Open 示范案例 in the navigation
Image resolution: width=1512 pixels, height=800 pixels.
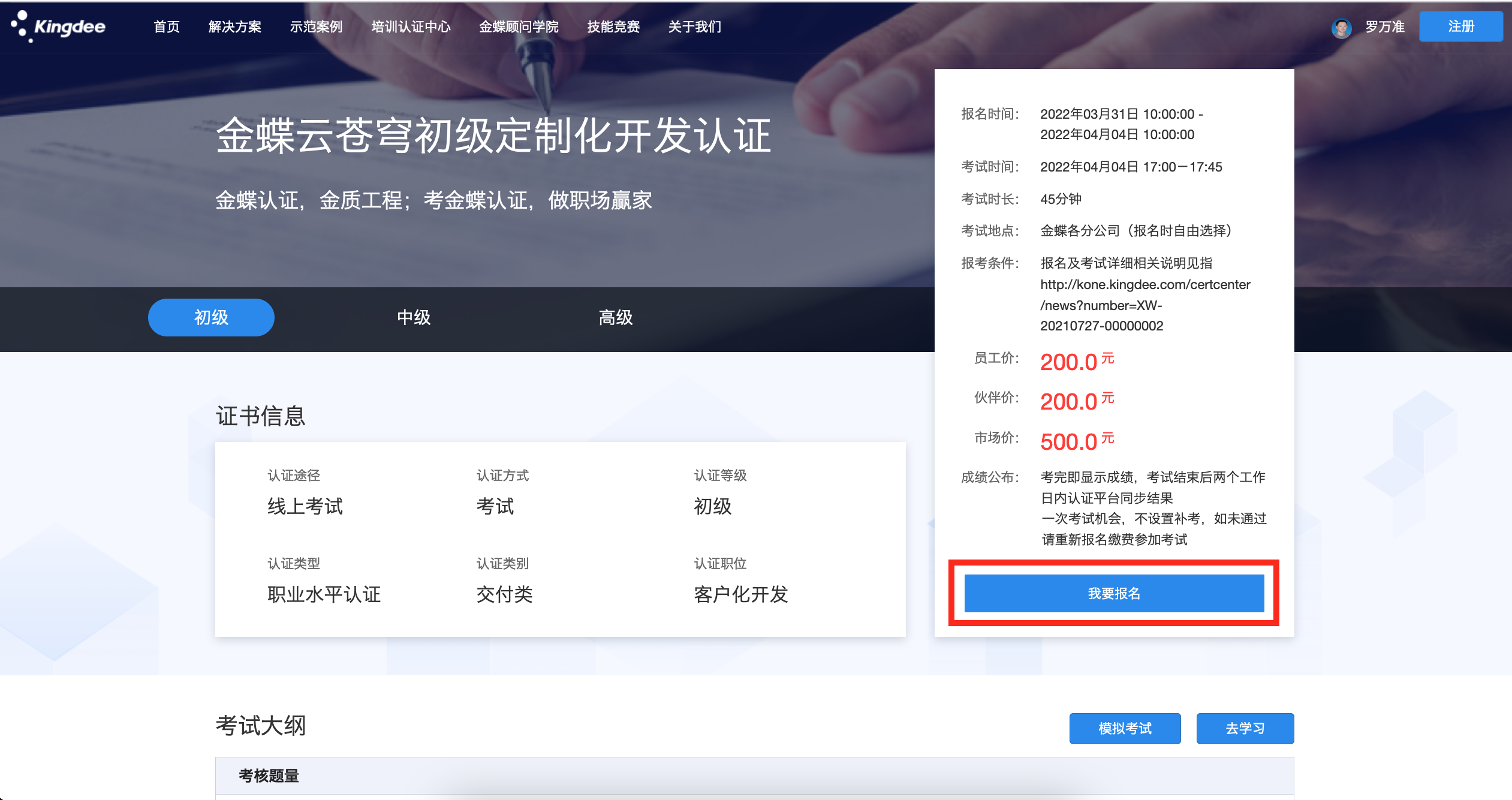316,27
